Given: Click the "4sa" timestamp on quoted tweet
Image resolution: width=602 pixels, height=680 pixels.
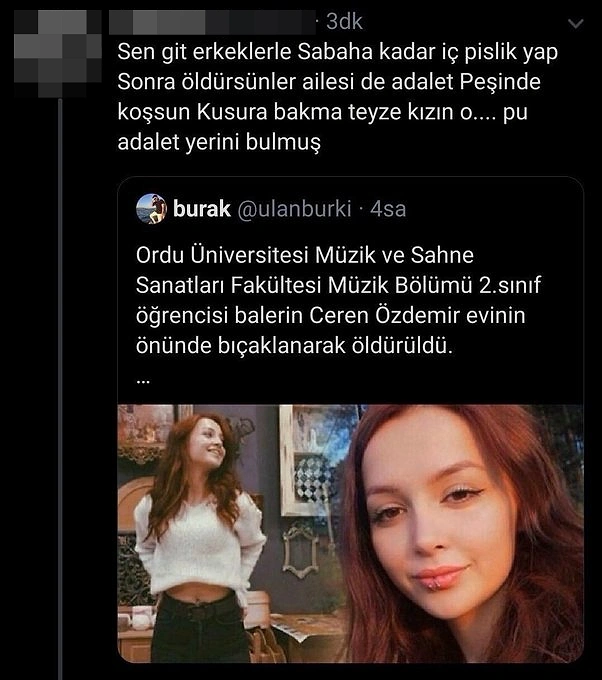Looking at the screenshot, I should point(388,209).
